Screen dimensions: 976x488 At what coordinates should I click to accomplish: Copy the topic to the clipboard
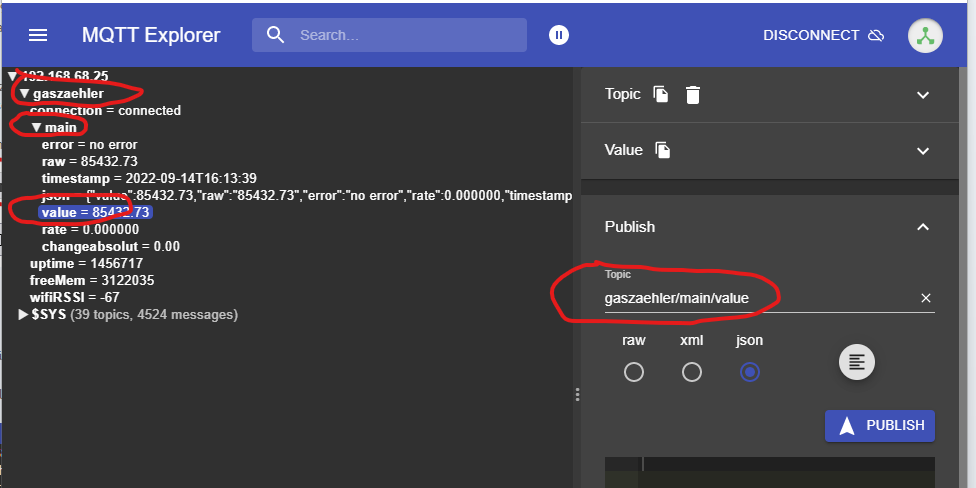tap(660, 94)
